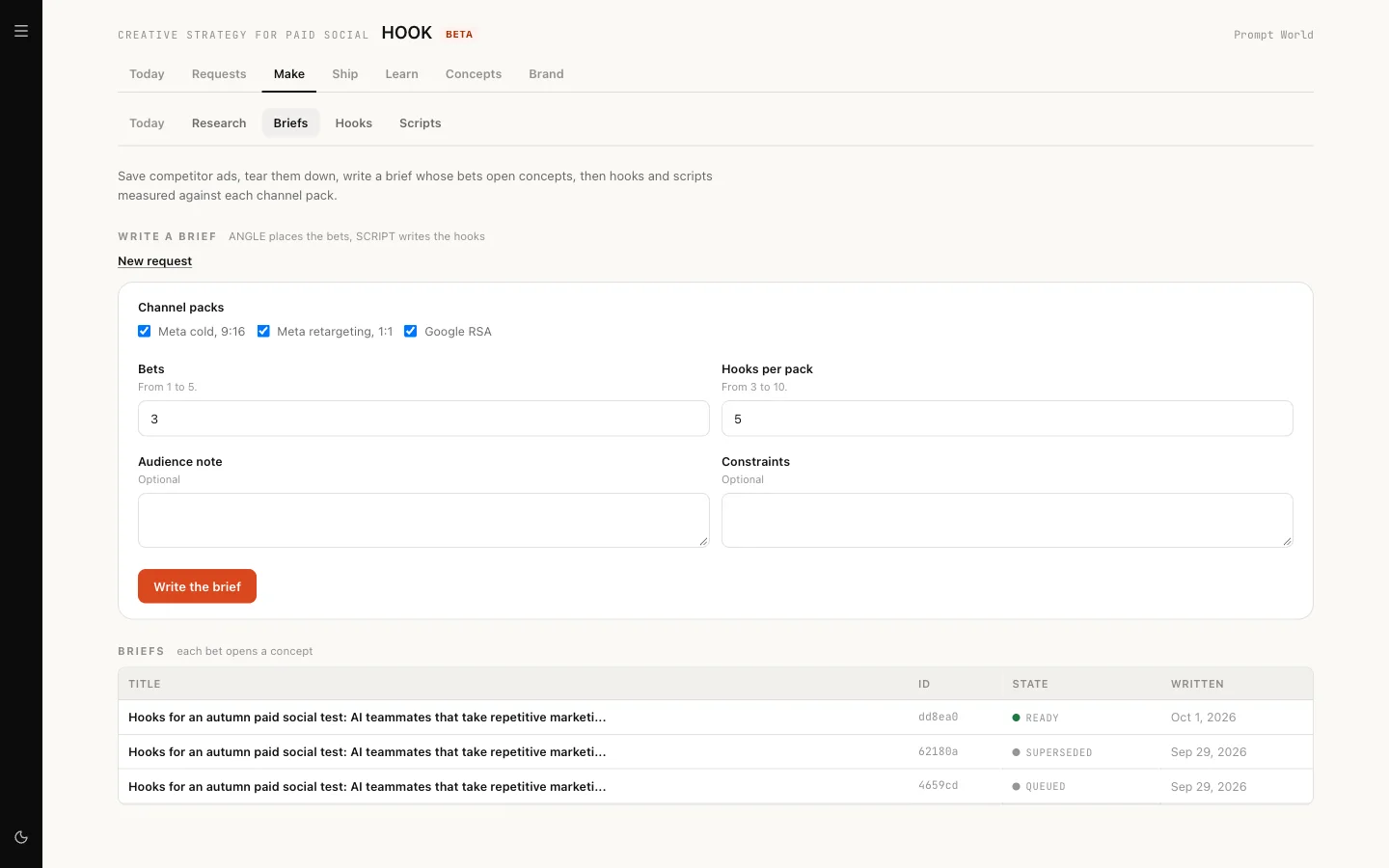Open the Learn tab
1389x868 pixels.
coord(402,74)
